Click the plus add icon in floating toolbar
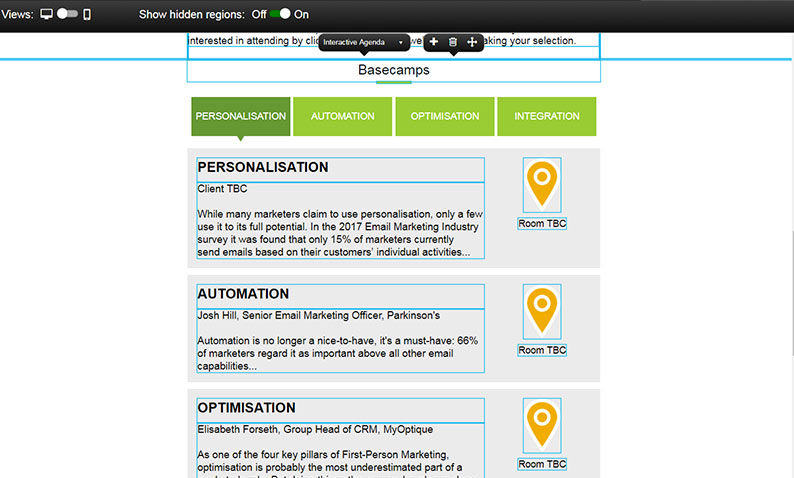Image resolution: width=794 pixels, height=478 pixels. point(433,42)
